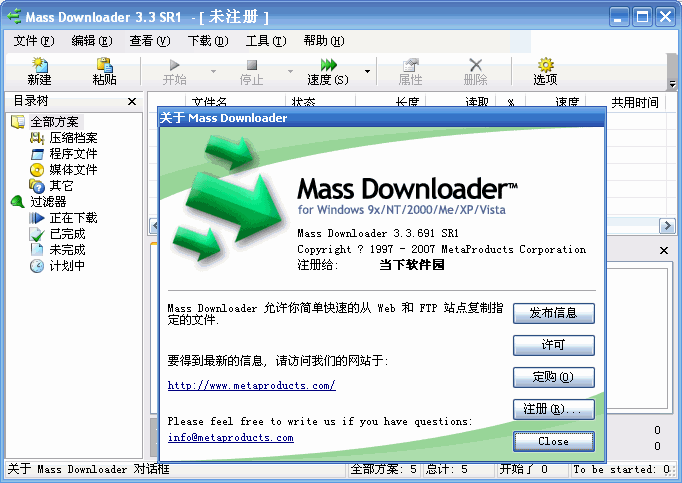Open the Stop button dropdown arrow
Screen dimensions: 682x483
[290, 70]
